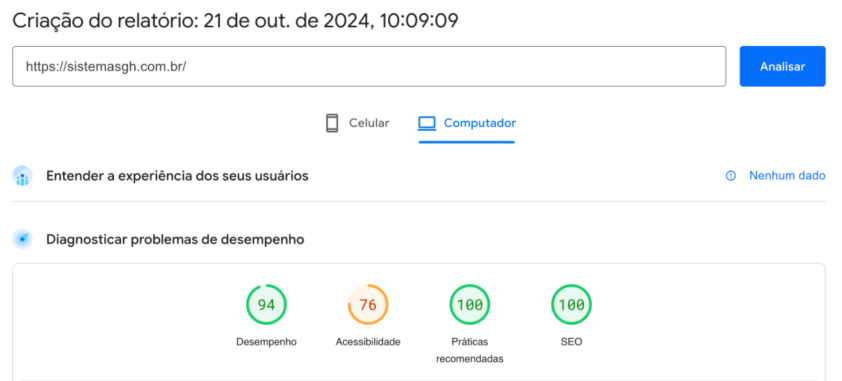Select the Computador tab label
Viewport: 842px width, 381px height.
(480, 123)
